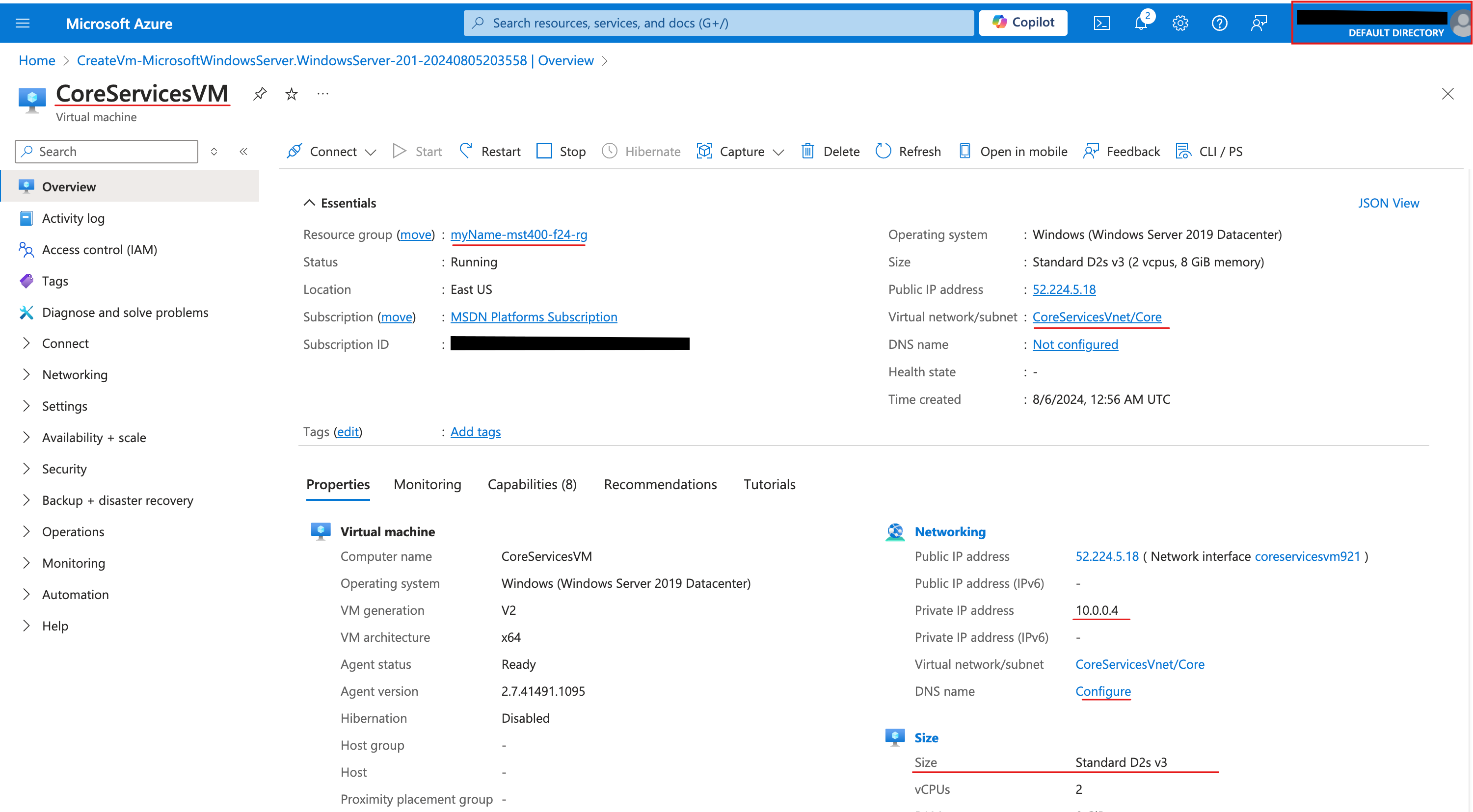
Task: Collapse the left sidebar menu
Action: click(243, 152)
